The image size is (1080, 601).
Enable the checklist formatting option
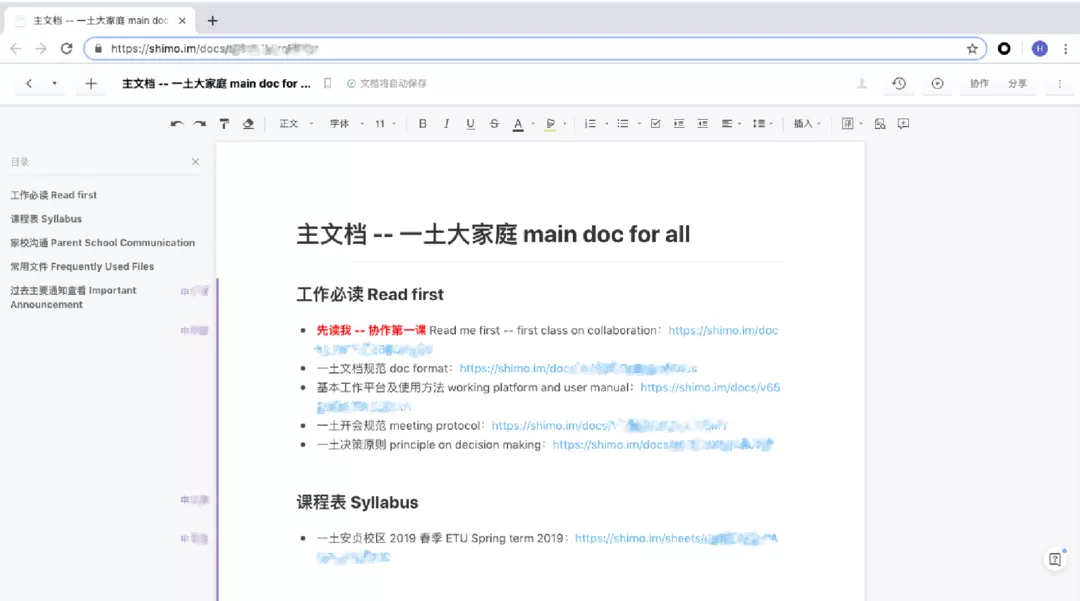coord(654,123)
